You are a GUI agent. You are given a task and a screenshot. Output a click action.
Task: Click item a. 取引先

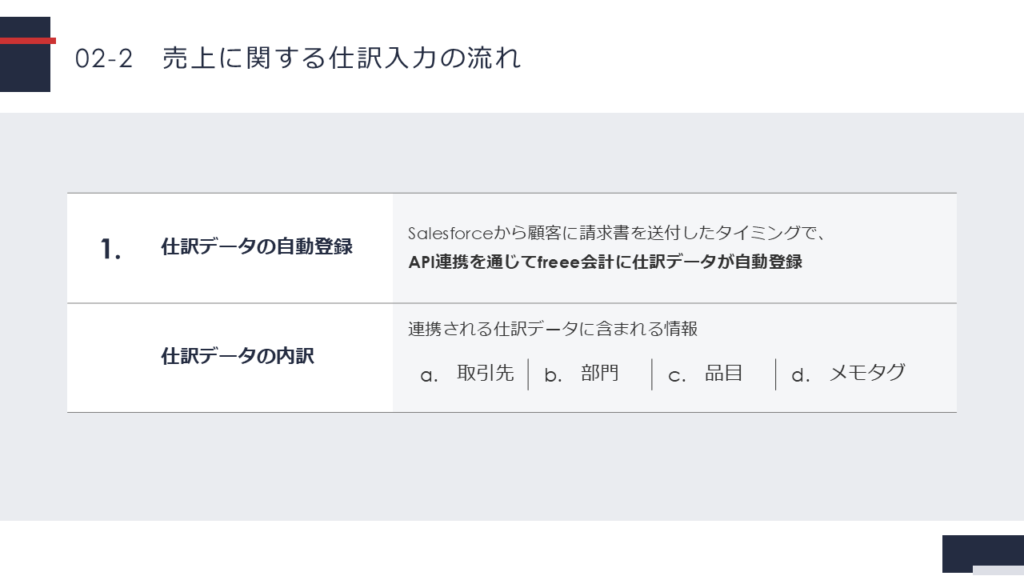tap(467, 374)
